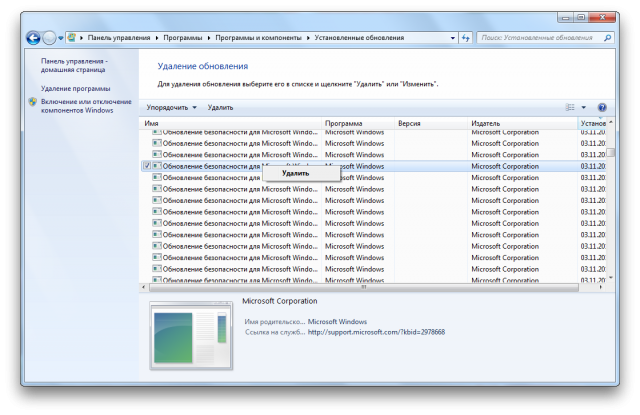Viewport: 640px width, 415px height.
Task: Click the horizontal scrollbar thumb
Action: click(364, 287)
